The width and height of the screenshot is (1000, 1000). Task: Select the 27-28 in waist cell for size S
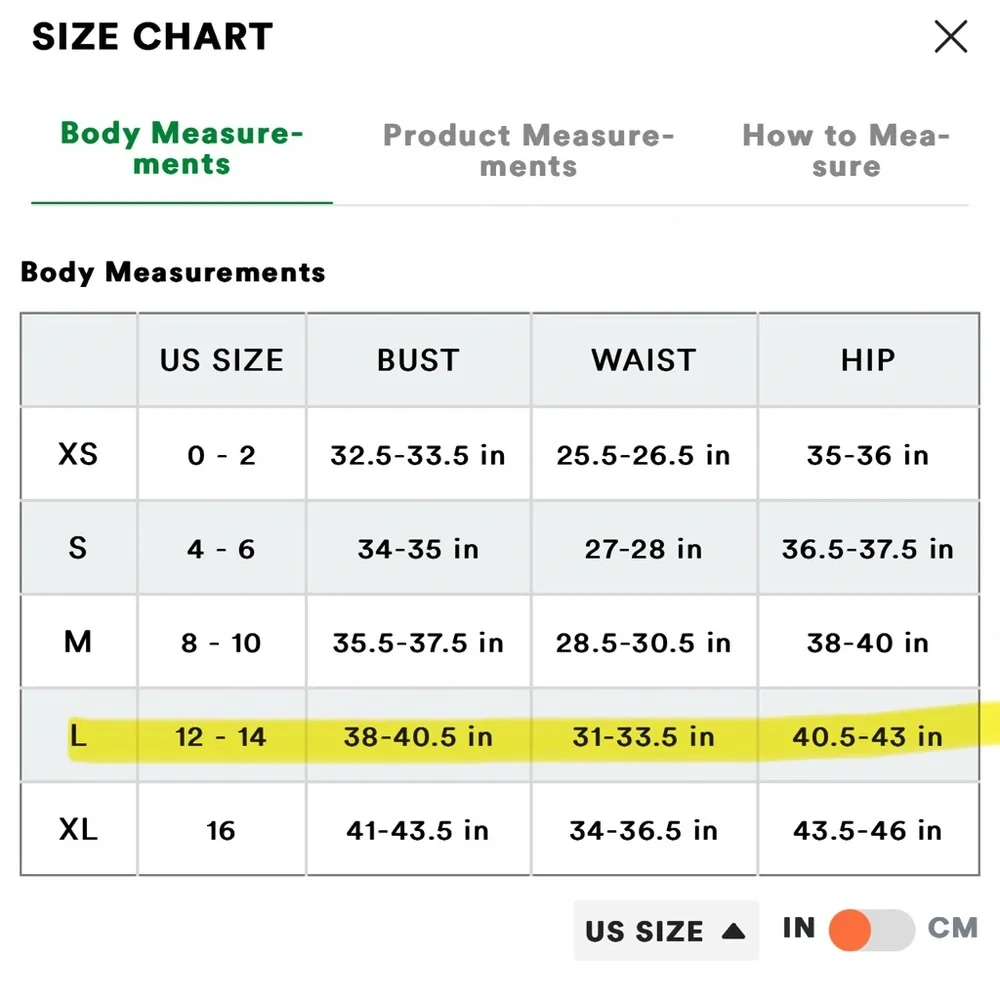tap(644, 548)
